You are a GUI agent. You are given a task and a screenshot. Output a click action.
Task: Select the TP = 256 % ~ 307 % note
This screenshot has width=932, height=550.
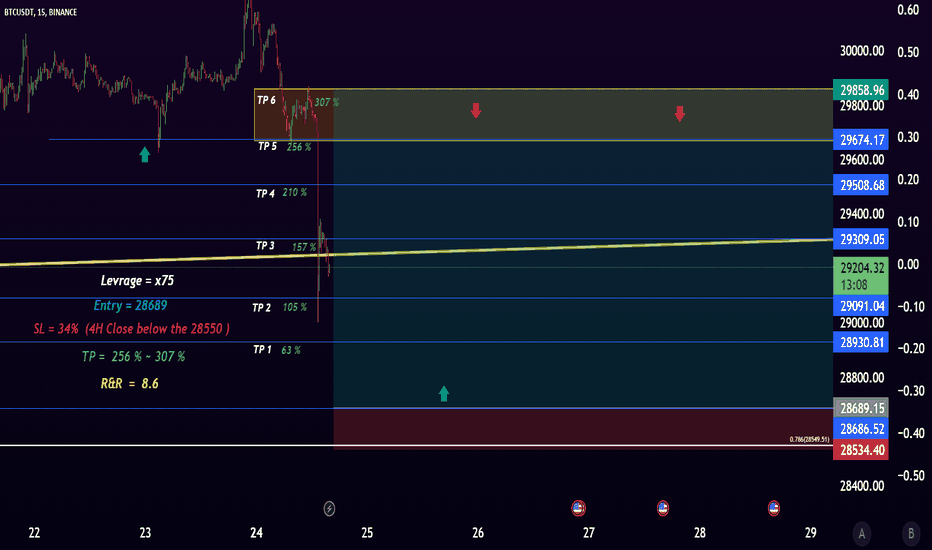[x=134, y=357]
